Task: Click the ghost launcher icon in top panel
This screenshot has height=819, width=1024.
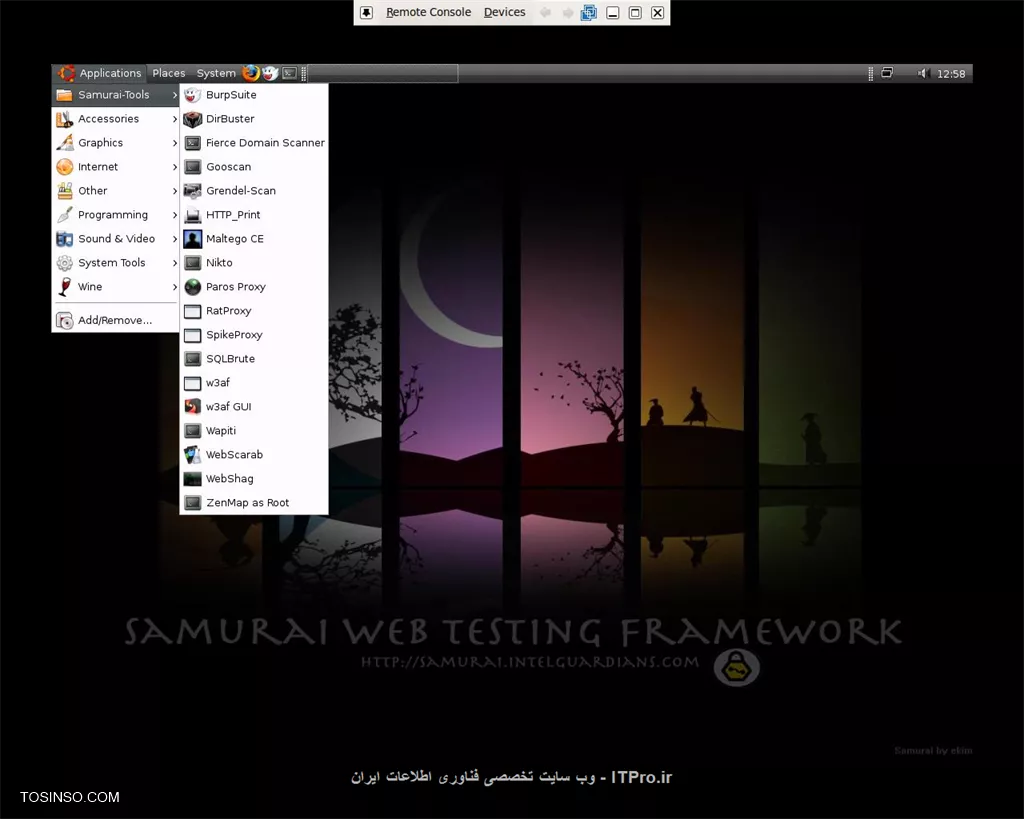Action: click(x=270, y=73)
